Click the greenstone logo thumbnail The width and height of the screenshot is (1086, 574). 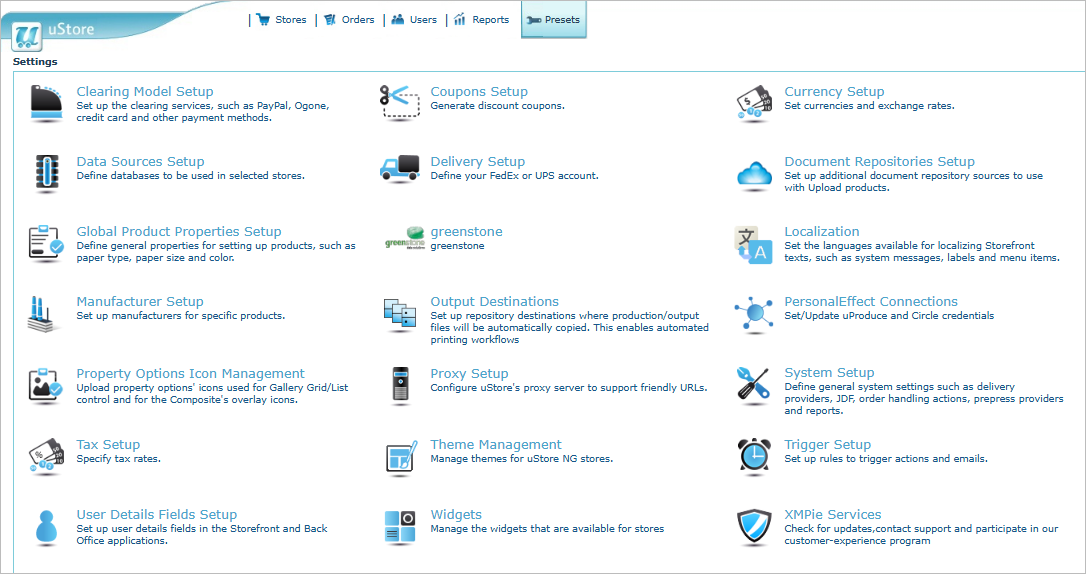pos(404,243)
